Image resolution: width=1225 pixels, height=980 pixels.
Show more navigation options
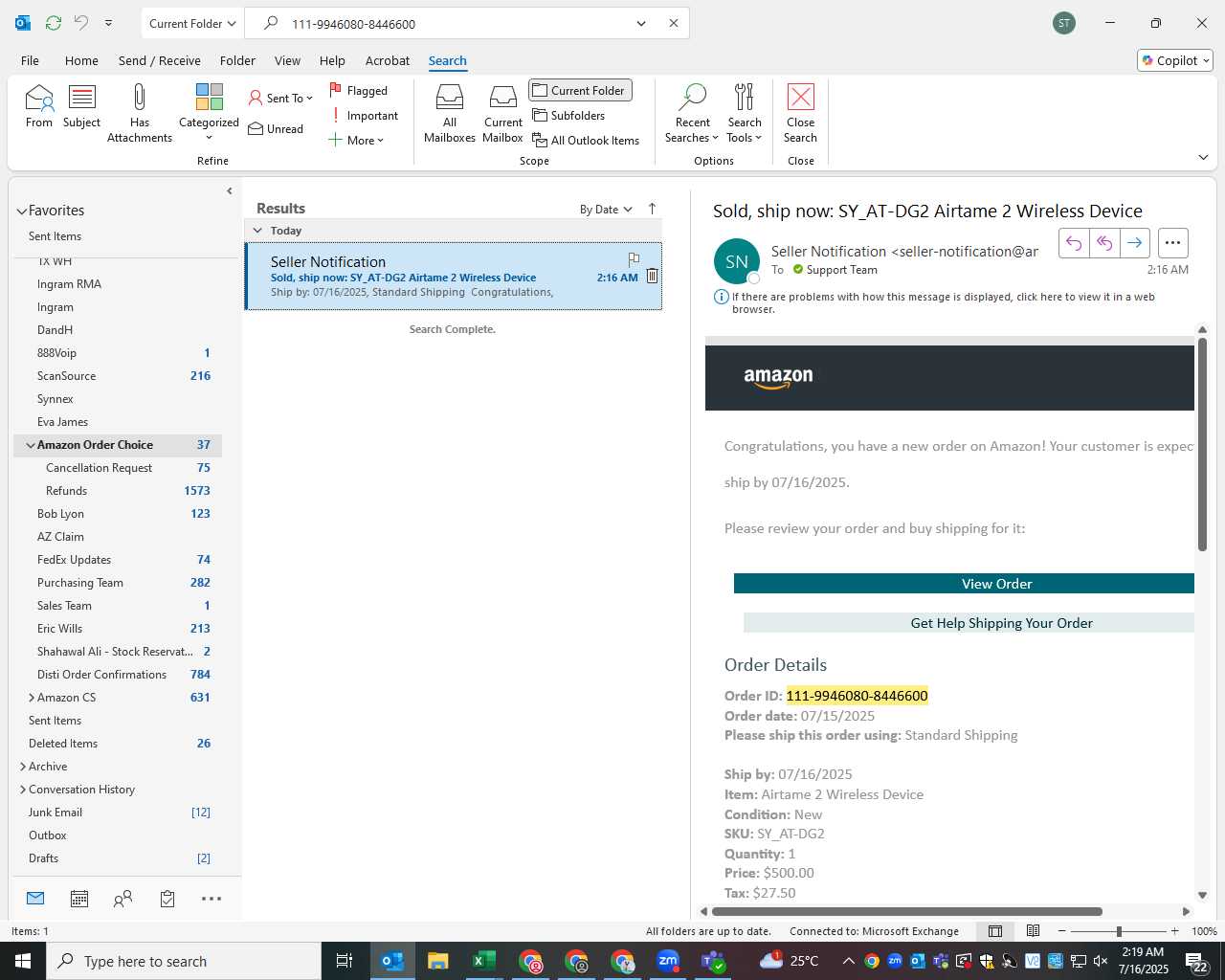coord(212,899)
